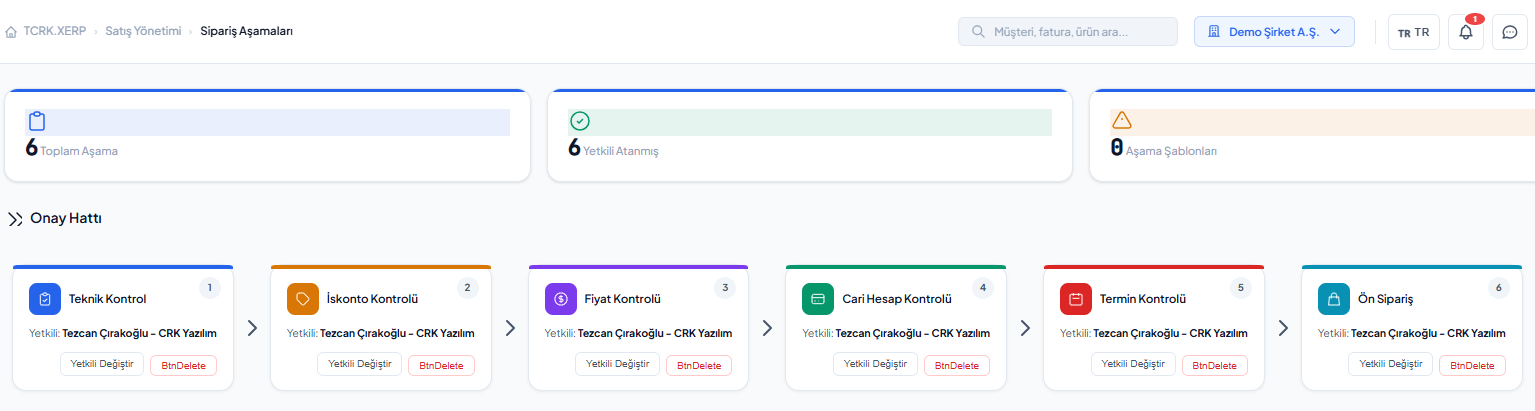Click the arrow between Cari Hesap and Termin cards
The image size is (1535, 411).
[x=1025, y=328]
